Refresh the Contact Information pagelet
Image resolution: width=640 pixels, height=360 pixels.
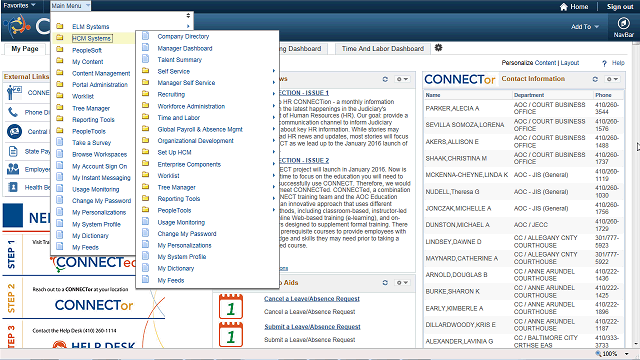tap(595, 79)
